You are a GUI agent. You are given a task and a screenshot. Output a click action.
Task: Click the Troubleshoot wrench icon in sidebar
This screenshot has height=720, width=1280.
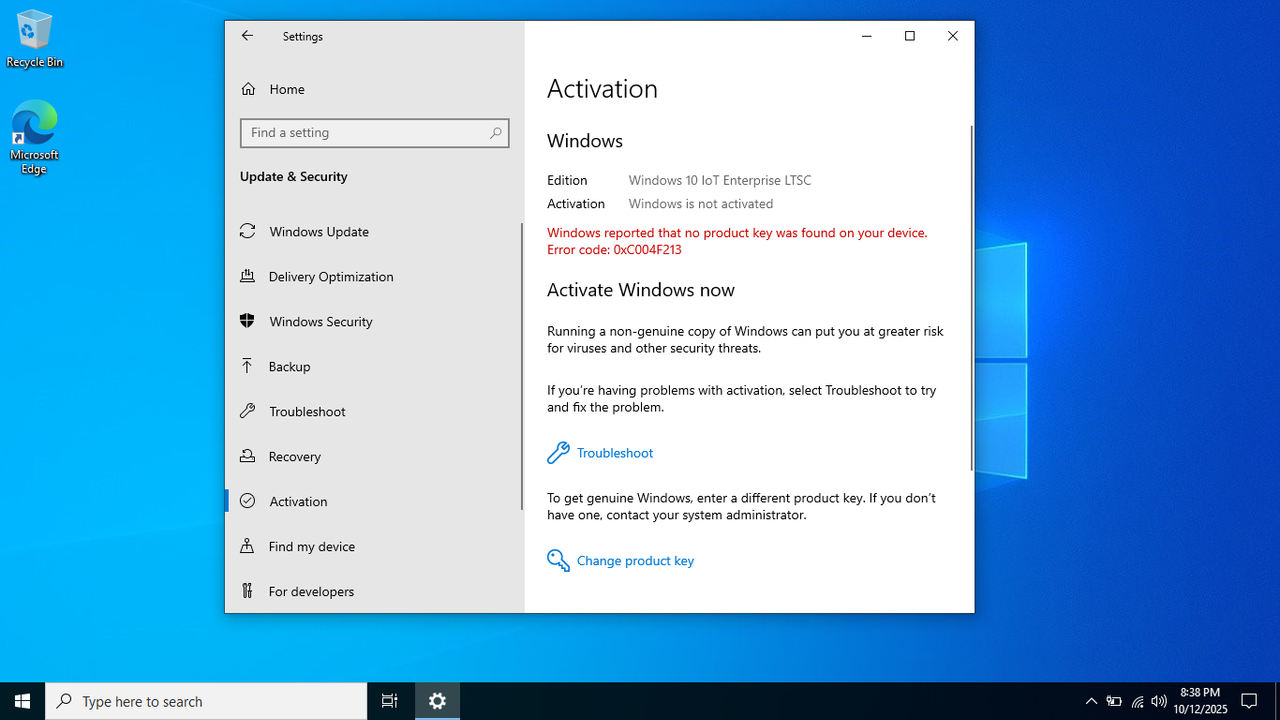pos(248,411)
